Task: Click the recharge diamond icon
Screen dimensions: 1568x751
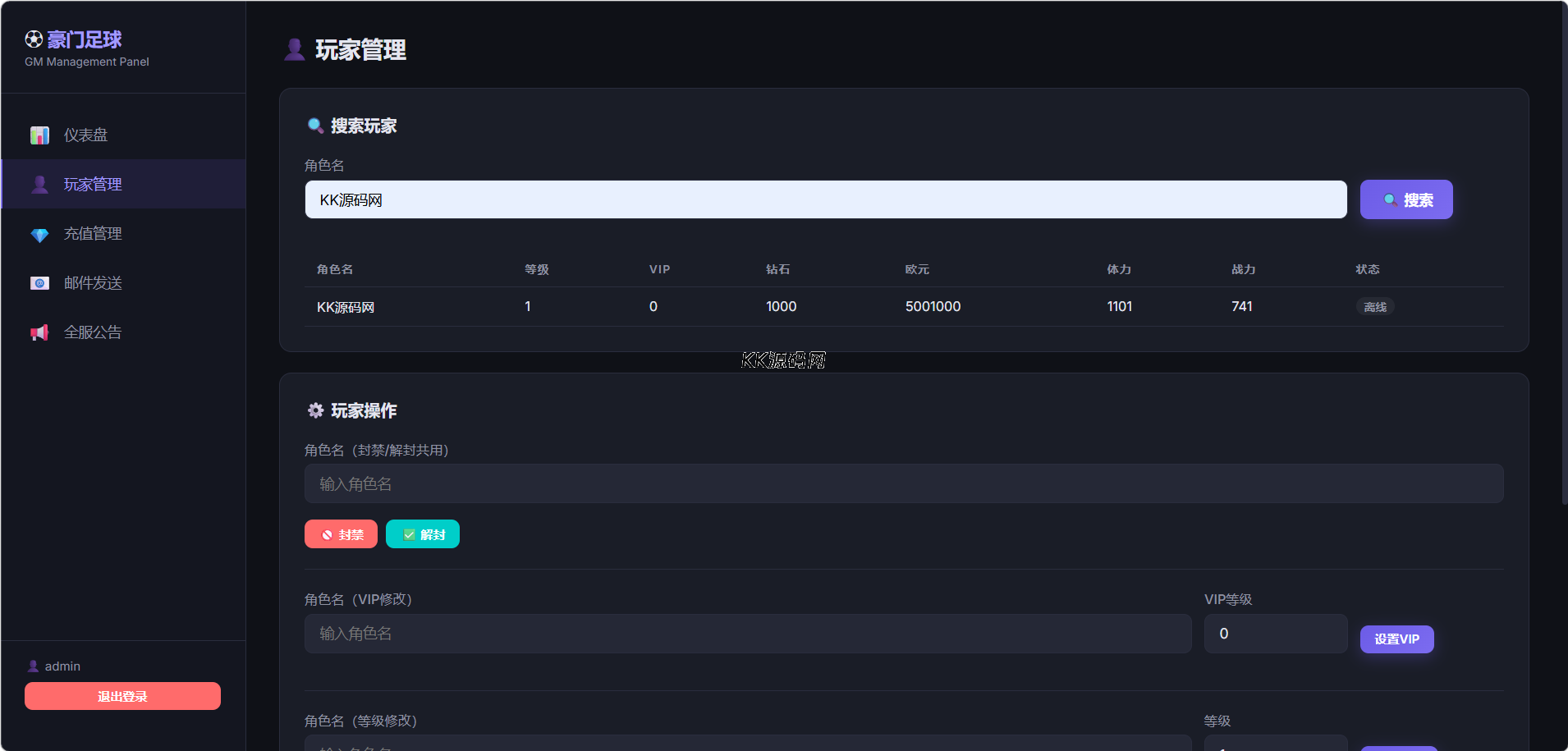Action: pyautogui.click(x=39, y=235)
